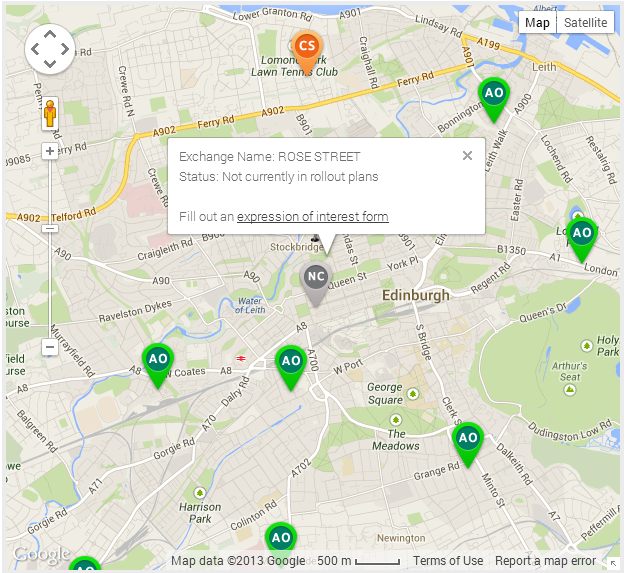
Task: Click the Lomond Park Lawn Tennis Club label
Action: pyautogui.click(x=294, y=66)
